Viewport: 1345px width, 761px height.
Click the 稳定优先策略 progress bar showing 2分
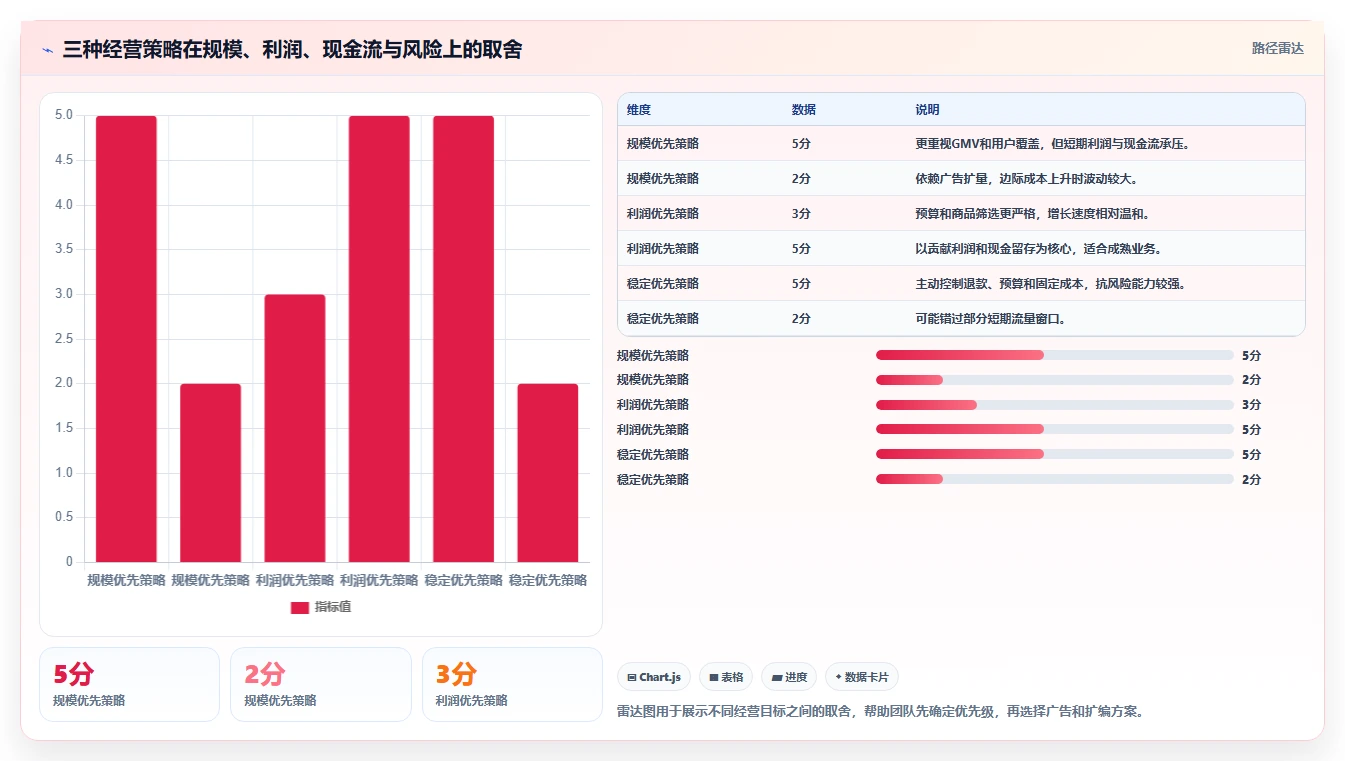[x=1054, y=480]
